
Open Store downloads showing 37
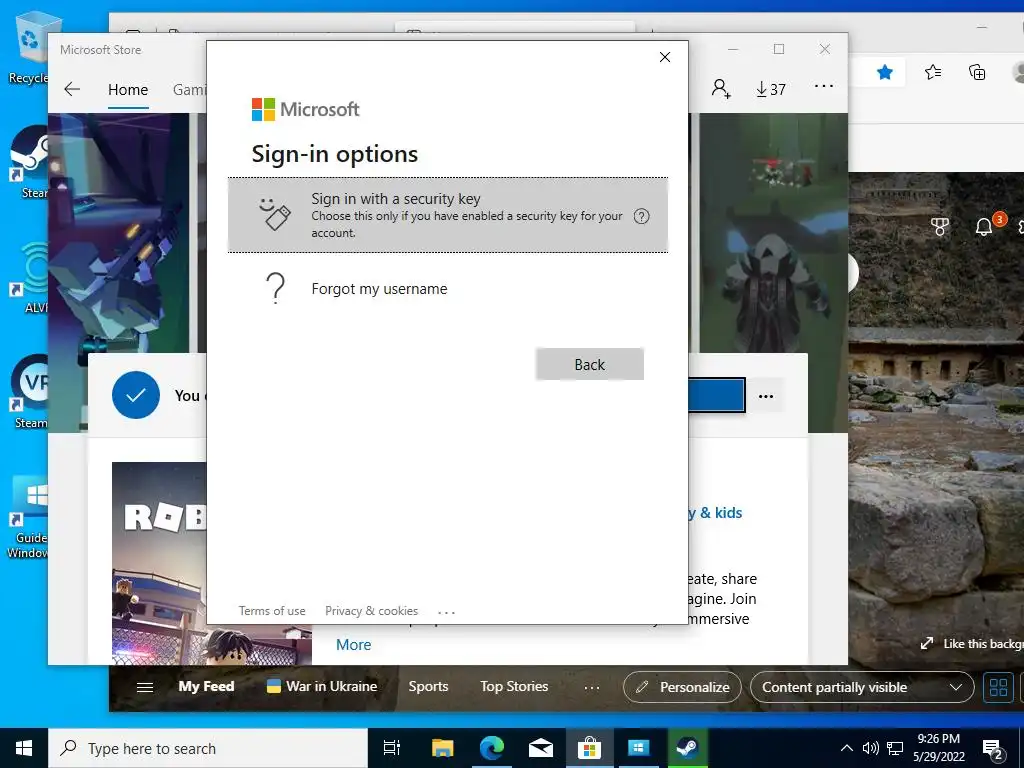coord(771,89)
